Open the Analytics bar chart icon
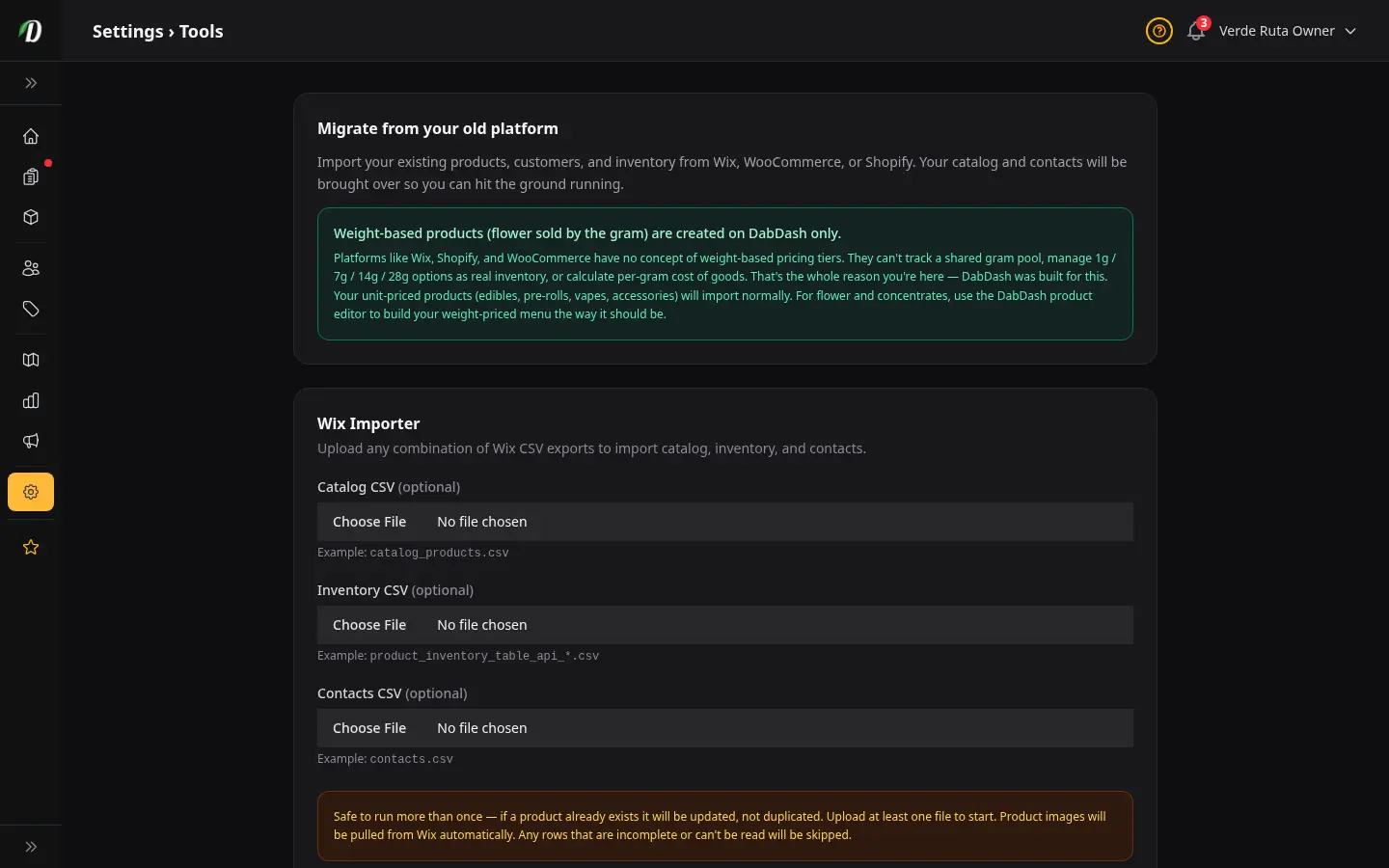The image size is (1389, 868). click(x=31, y=400)
